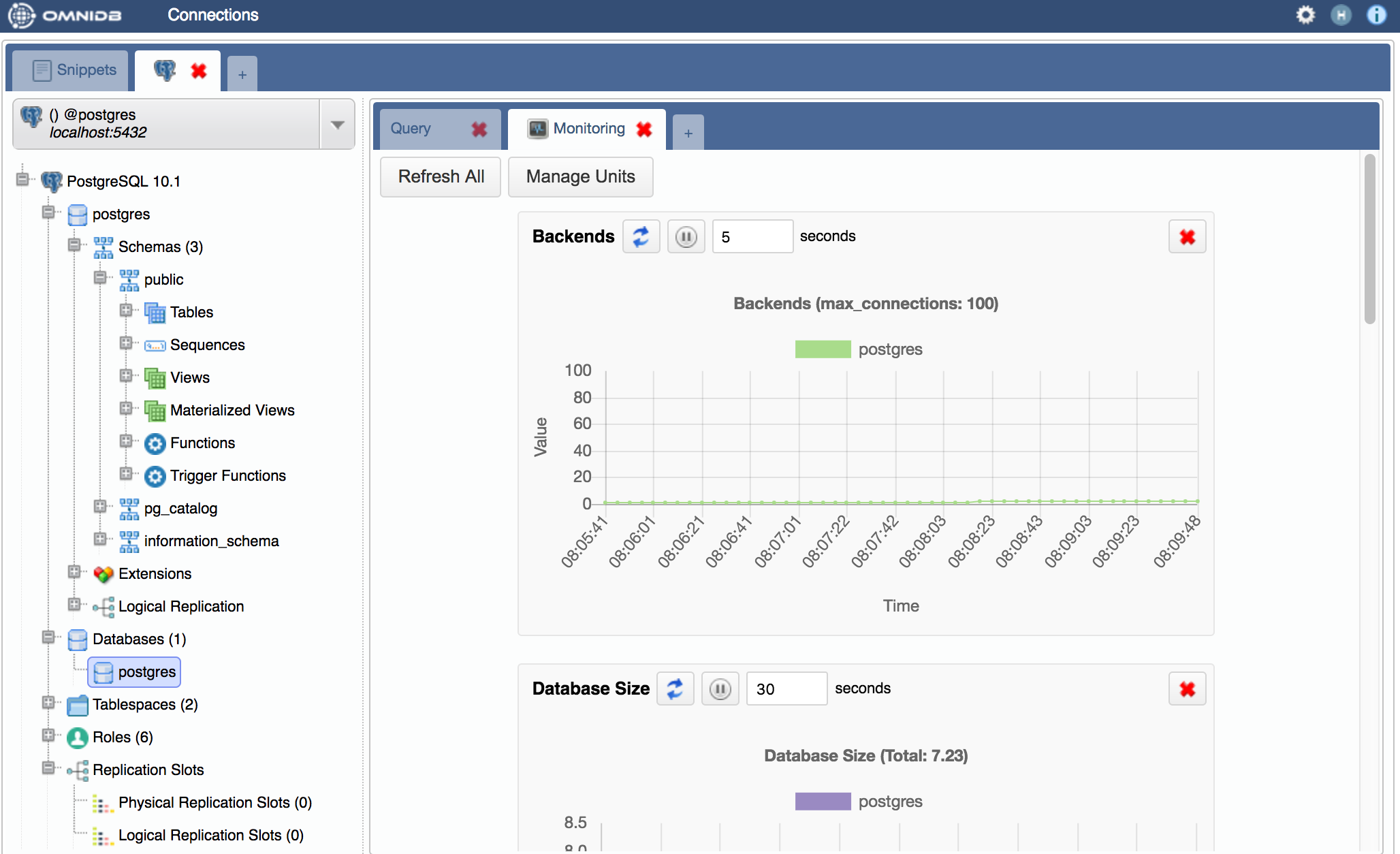Click the Functions gear icon
1400x854 pixels.
[155, 443]
